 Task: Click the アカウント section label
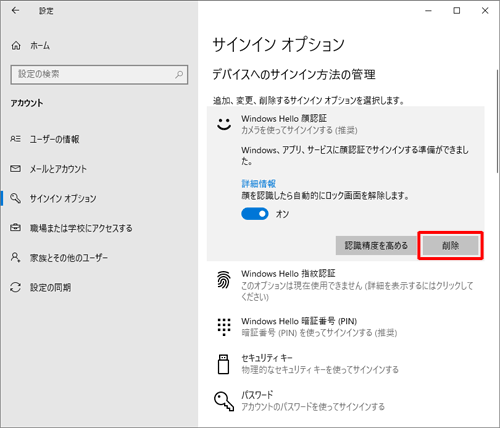pyautogui.click(x=27, y=103)
